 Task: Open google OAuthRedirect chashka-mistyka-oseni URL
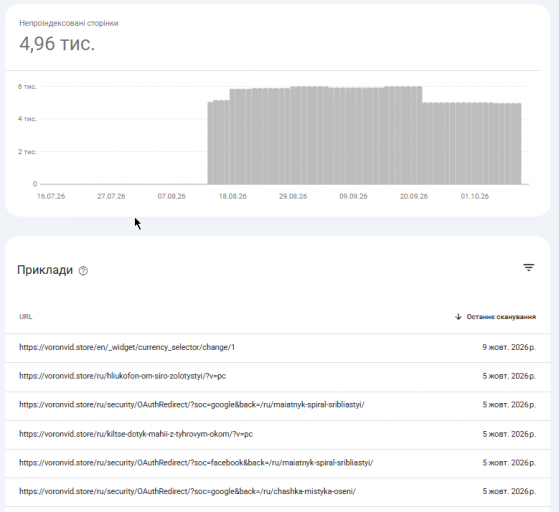[188, 491]
